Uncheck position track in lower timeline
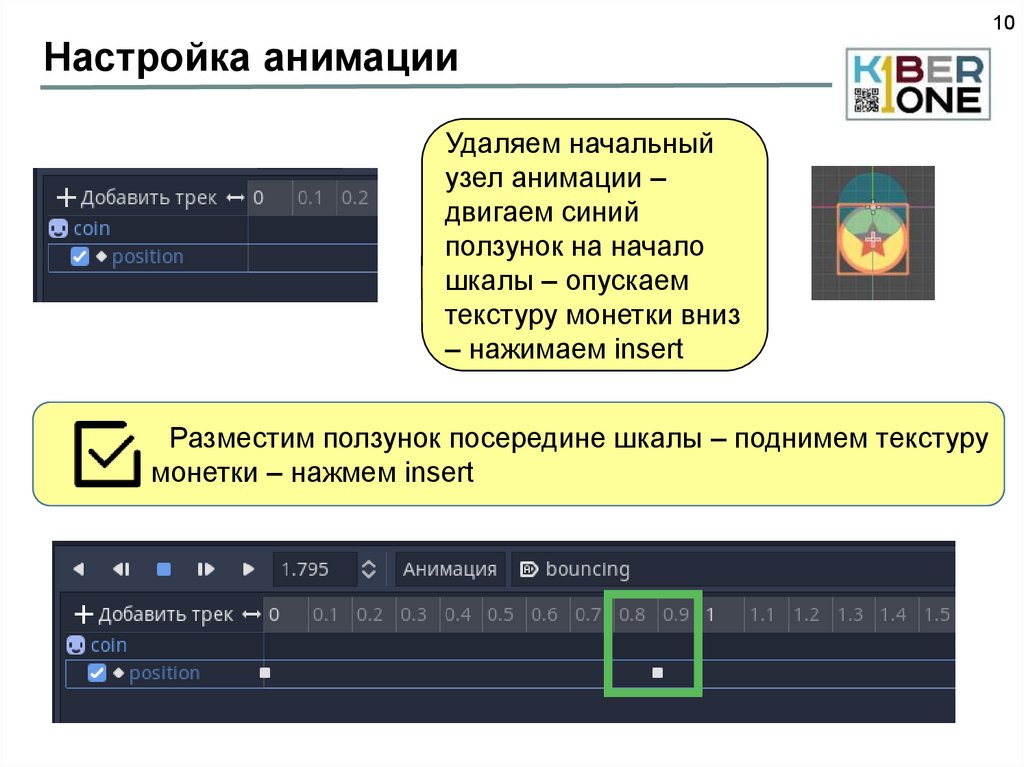The image size is (1024, 767). 97,673
